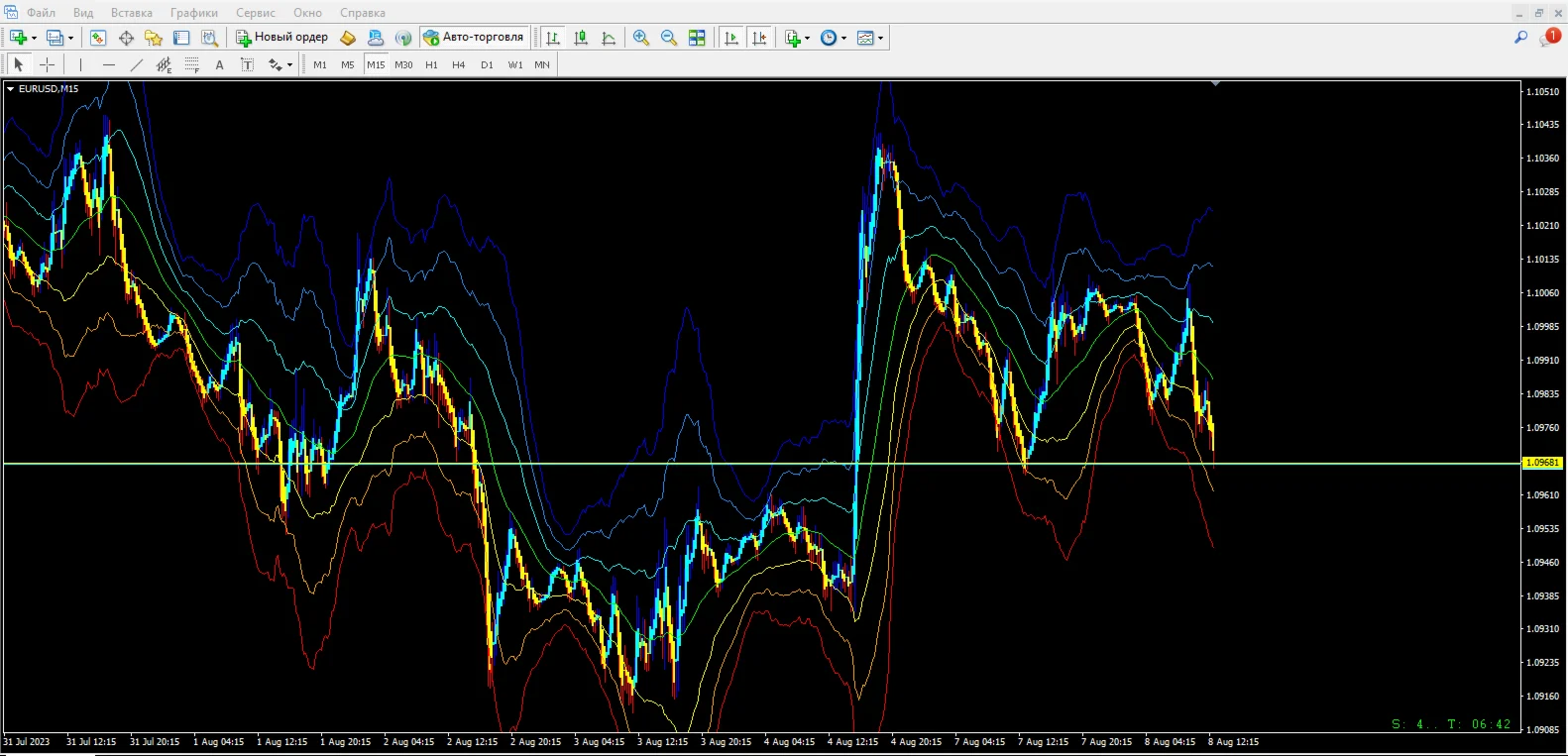
Task: Toggle the Terminal panel icon
Action: [181, 38]
